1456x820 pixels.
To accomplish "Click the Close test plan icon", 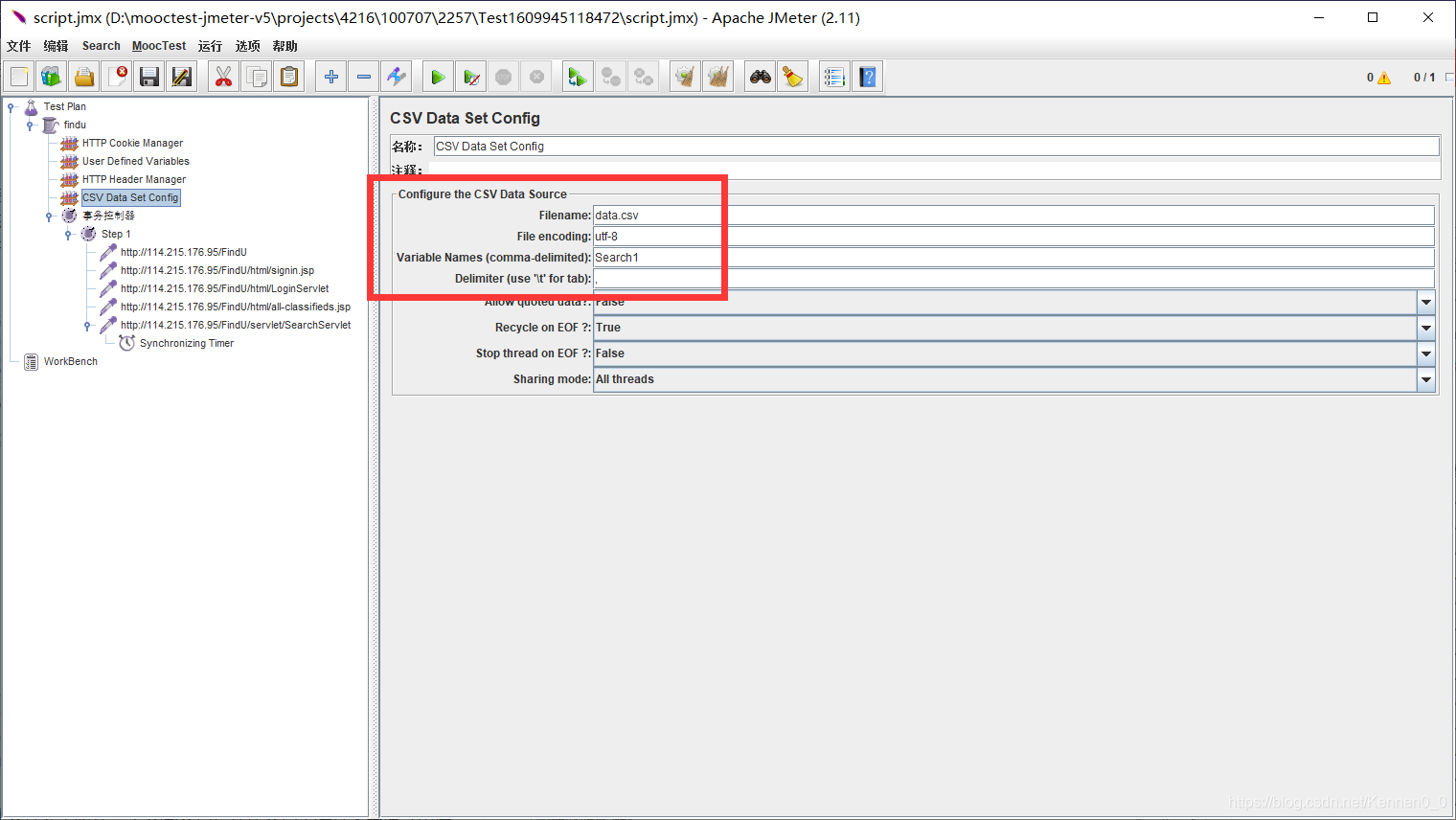I will coord(117,77).
